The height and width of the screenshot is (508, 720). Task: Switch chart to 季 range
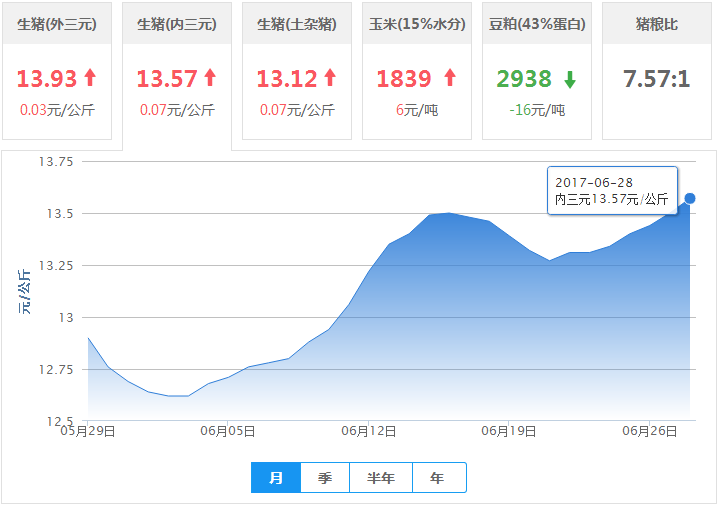[325, 478]
